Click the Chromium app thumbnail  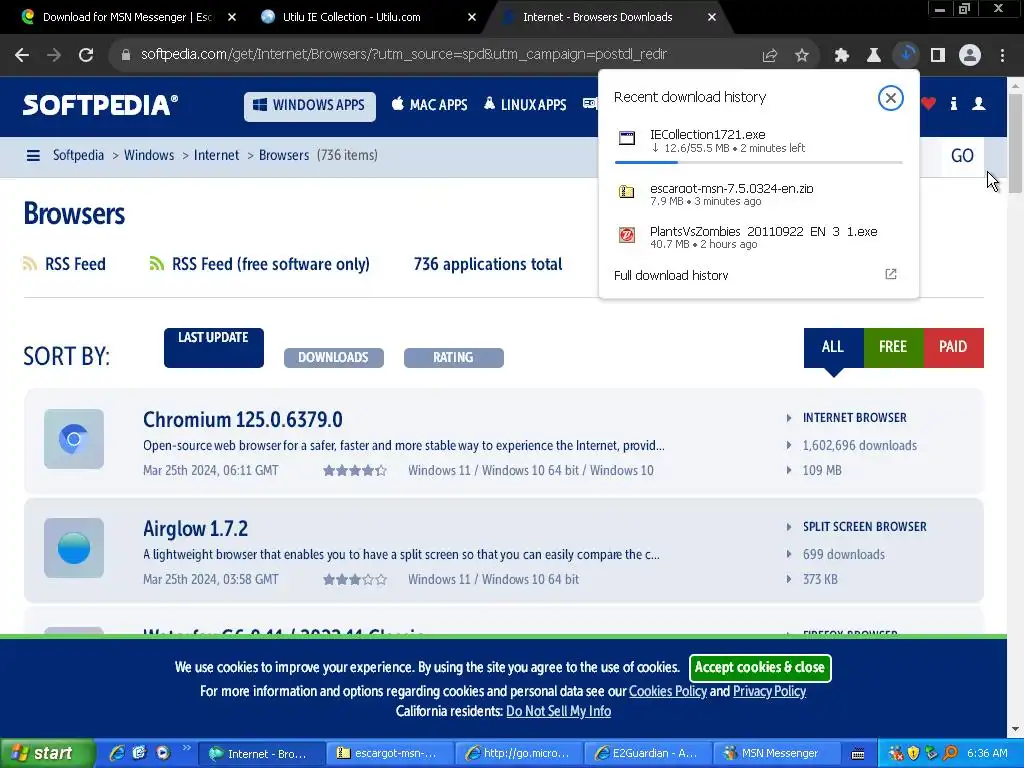pos(74,439)
